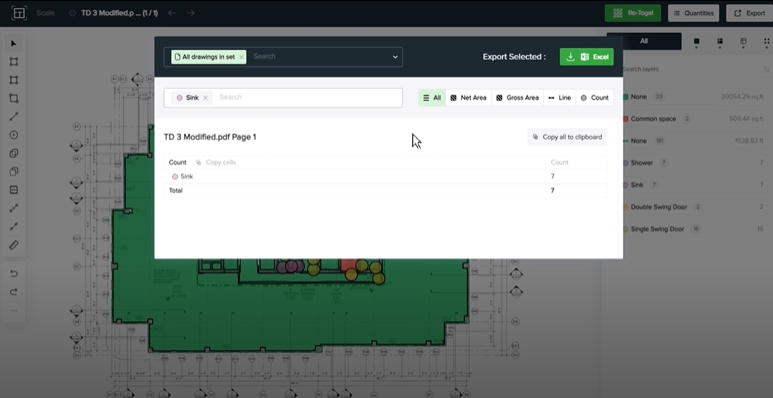The image size is (773, 398).
Task: Select the All filter tab
Action: coord(432,98)
